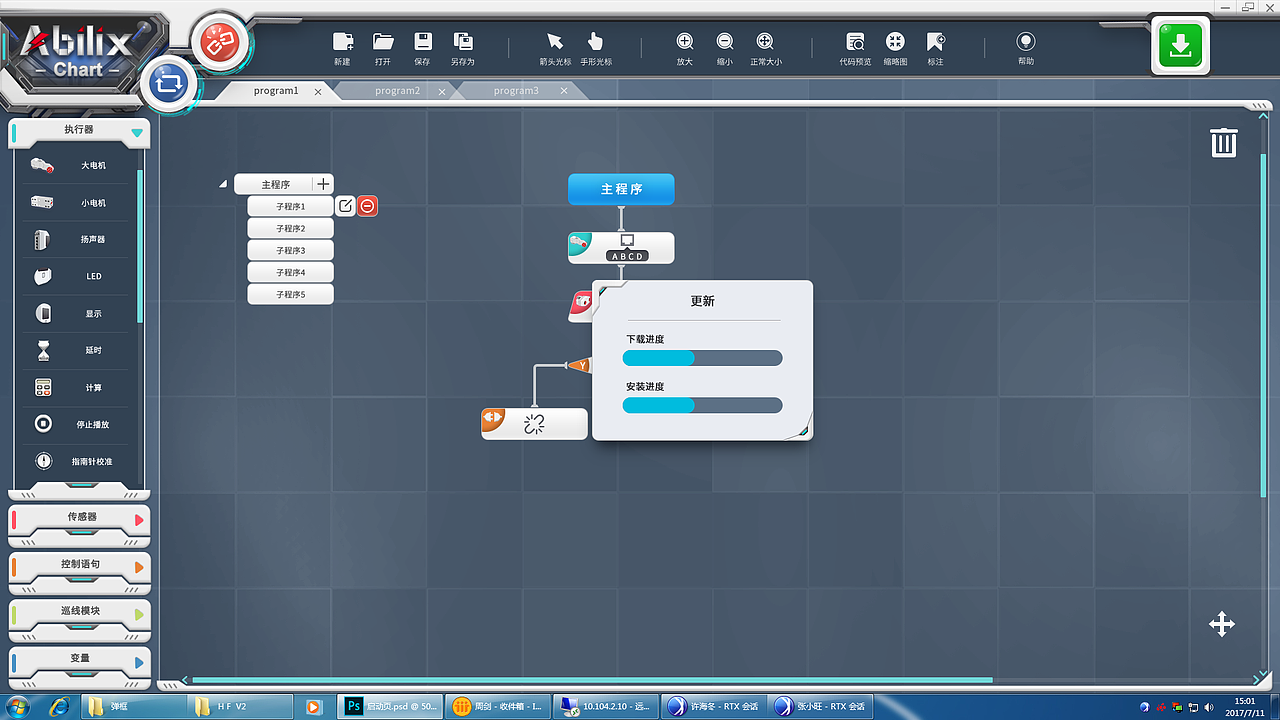This screenshot has height=720, width=1280.
Task: Select 子程序5 in the tree
Action: [x=290, y=294]
